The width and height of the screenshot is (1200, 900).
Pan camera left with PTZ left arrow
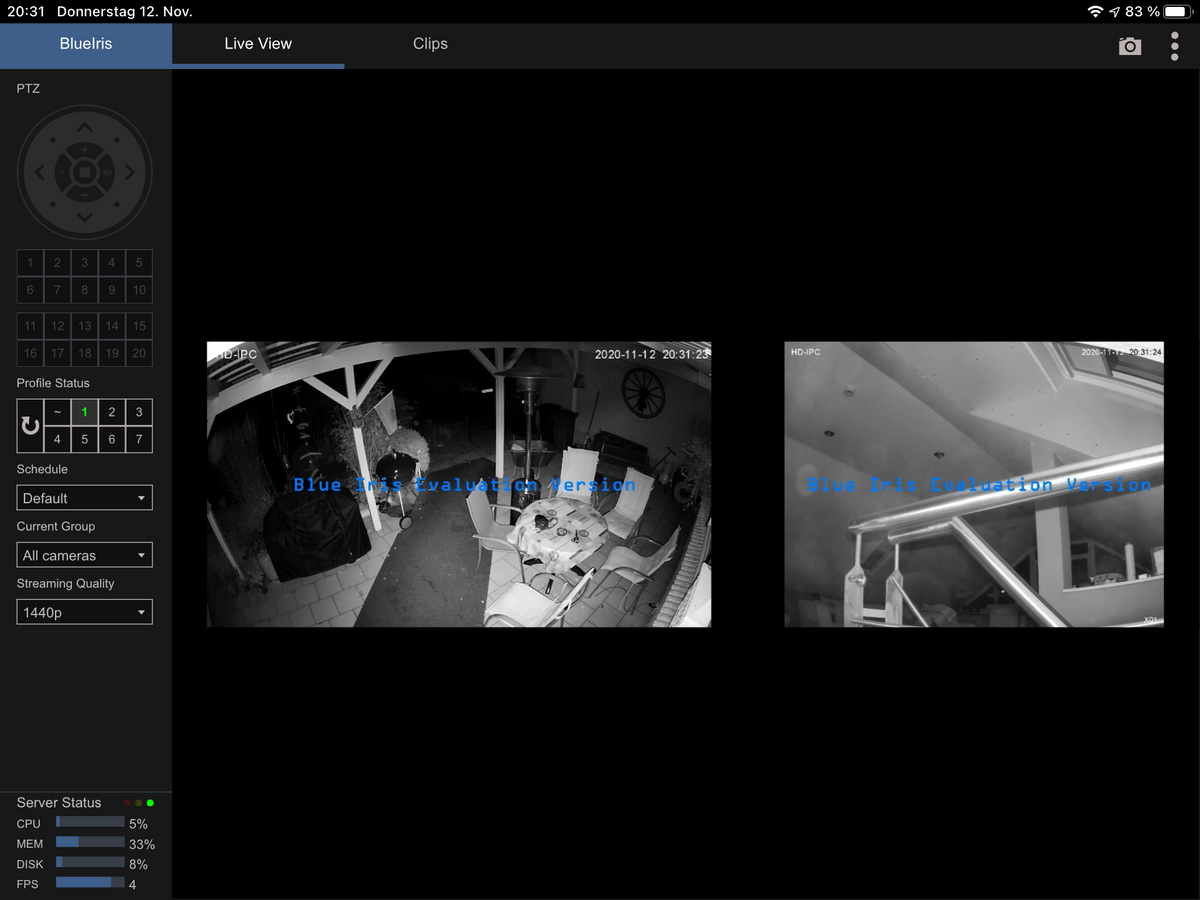pyautogui.click(x=40, y=173)
